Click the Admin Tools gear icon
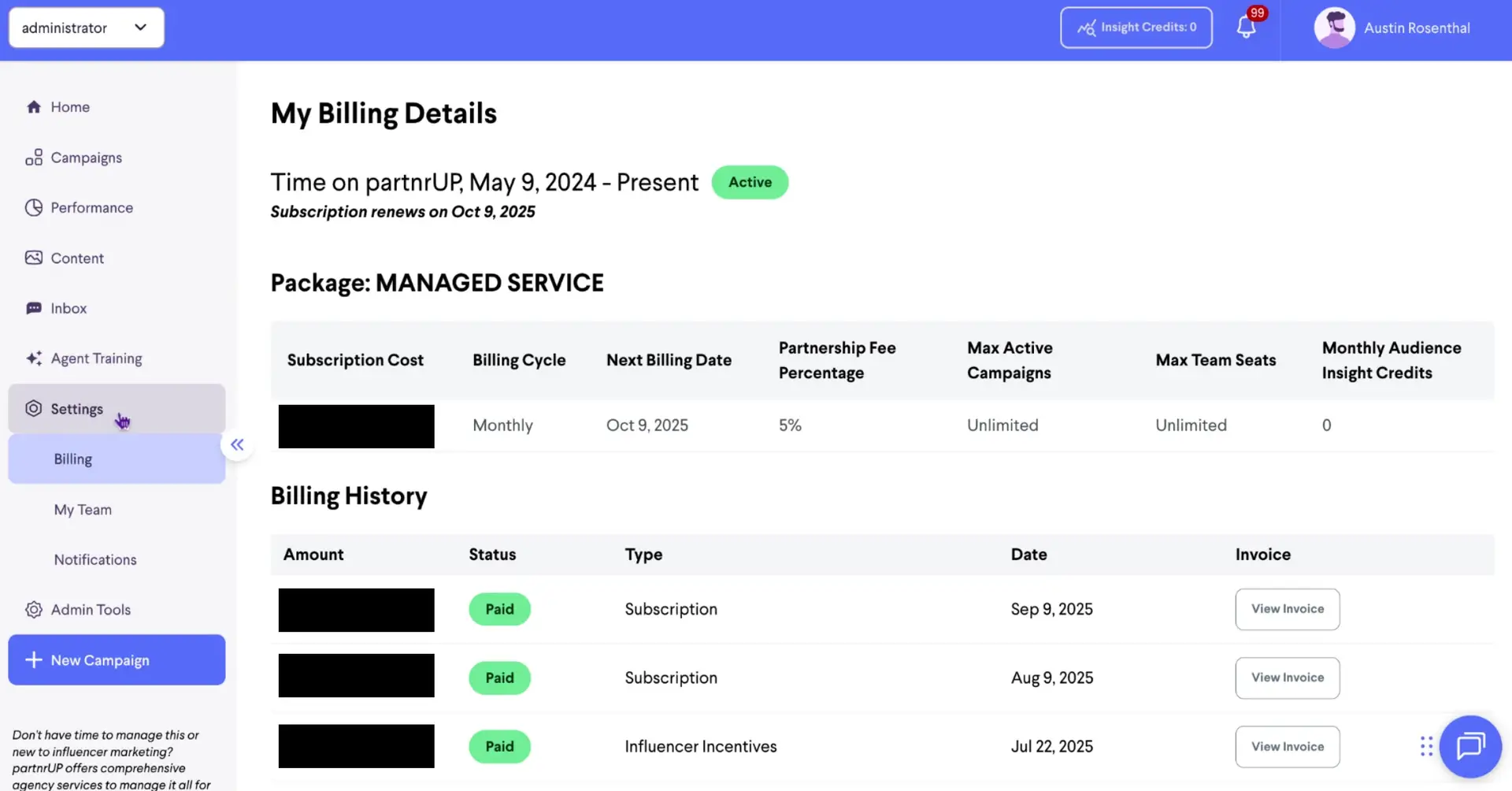The width and height of the screenshot is (1512, 791). click(x=33, y=609)
